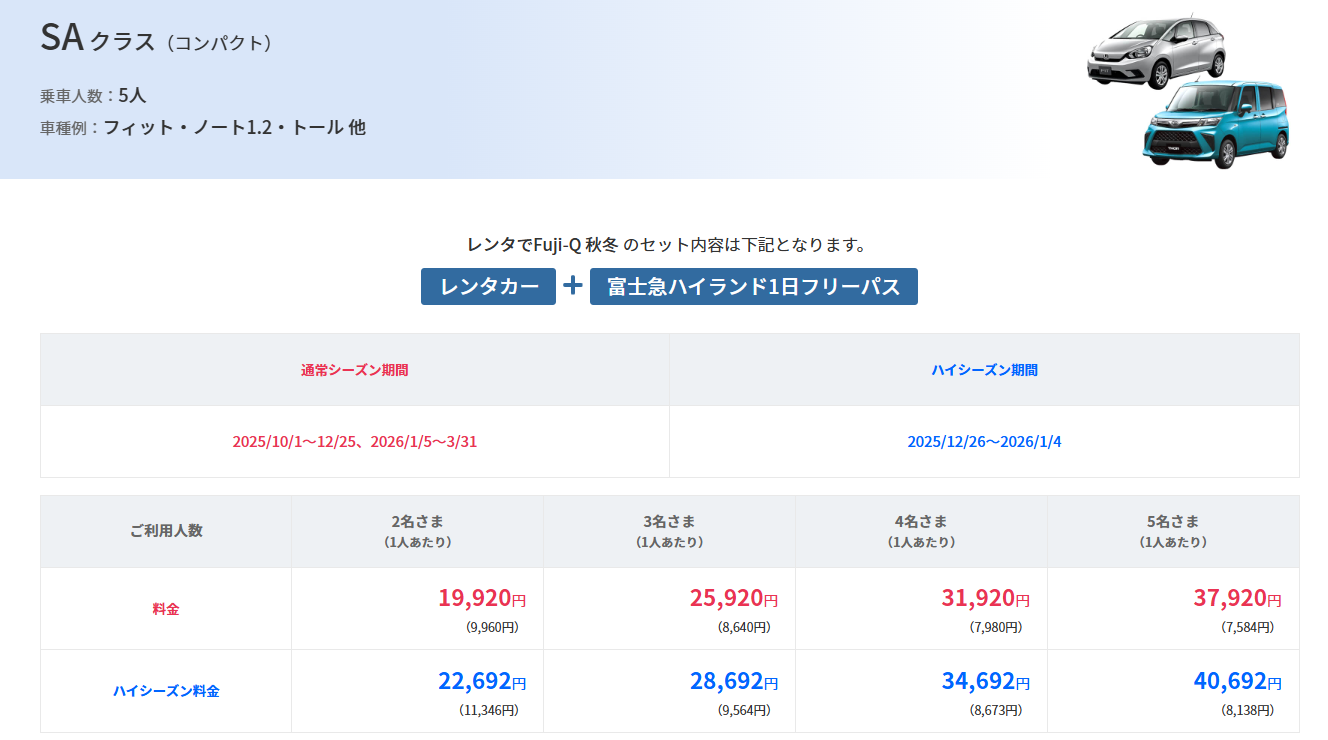This screenshot has height=740, width=1328.
Task: Click the 2名さま column header
Action: click(x=418, y=531)
